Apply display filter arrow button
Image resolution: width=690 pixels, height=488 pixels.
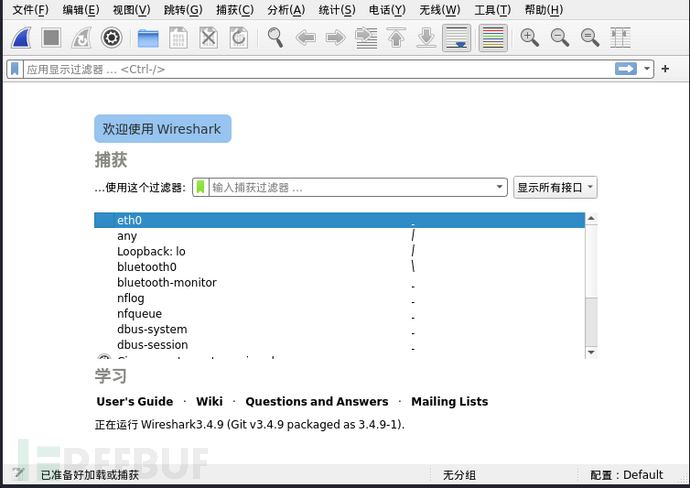pyautogui.click(x=626, y=69)
